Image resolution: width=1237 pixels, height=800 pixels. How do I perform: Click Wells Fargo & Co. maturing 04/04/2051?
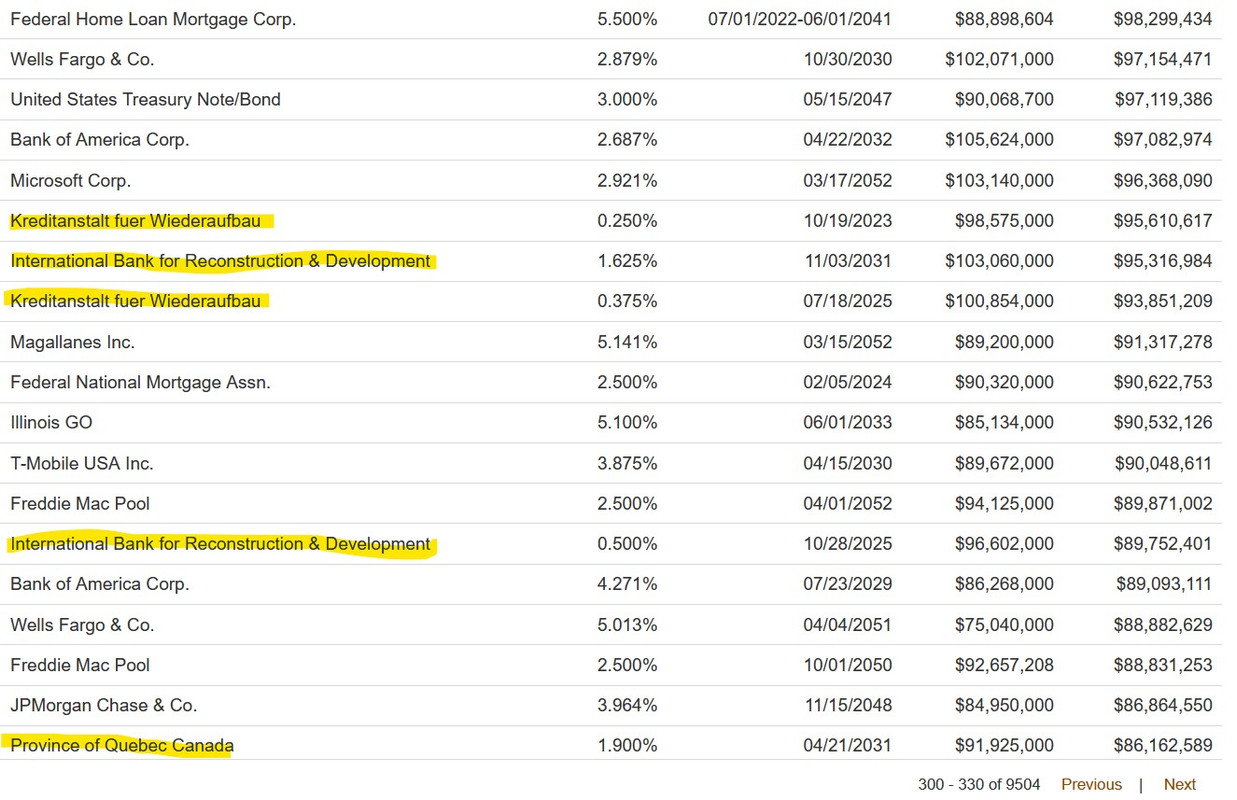tap(82, 625)
